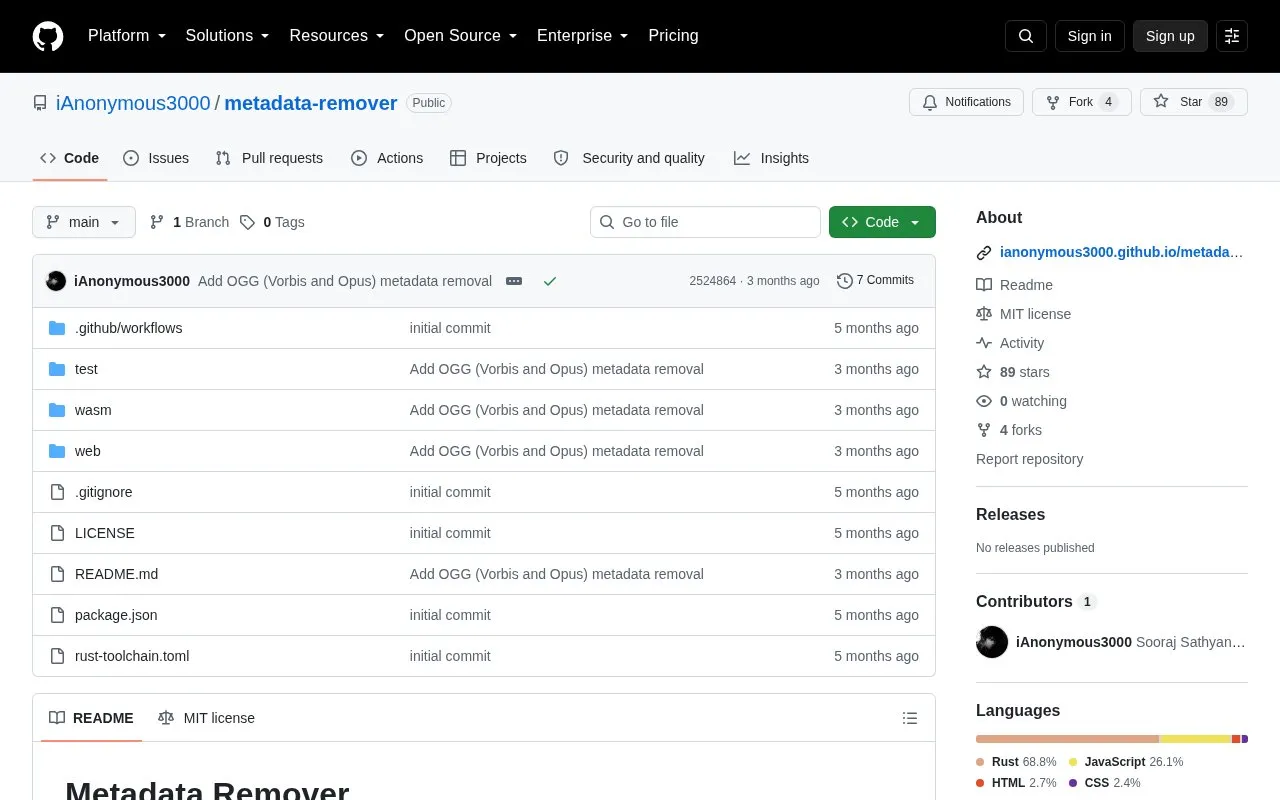Switch to the Issues tab

tap(156, 158)
